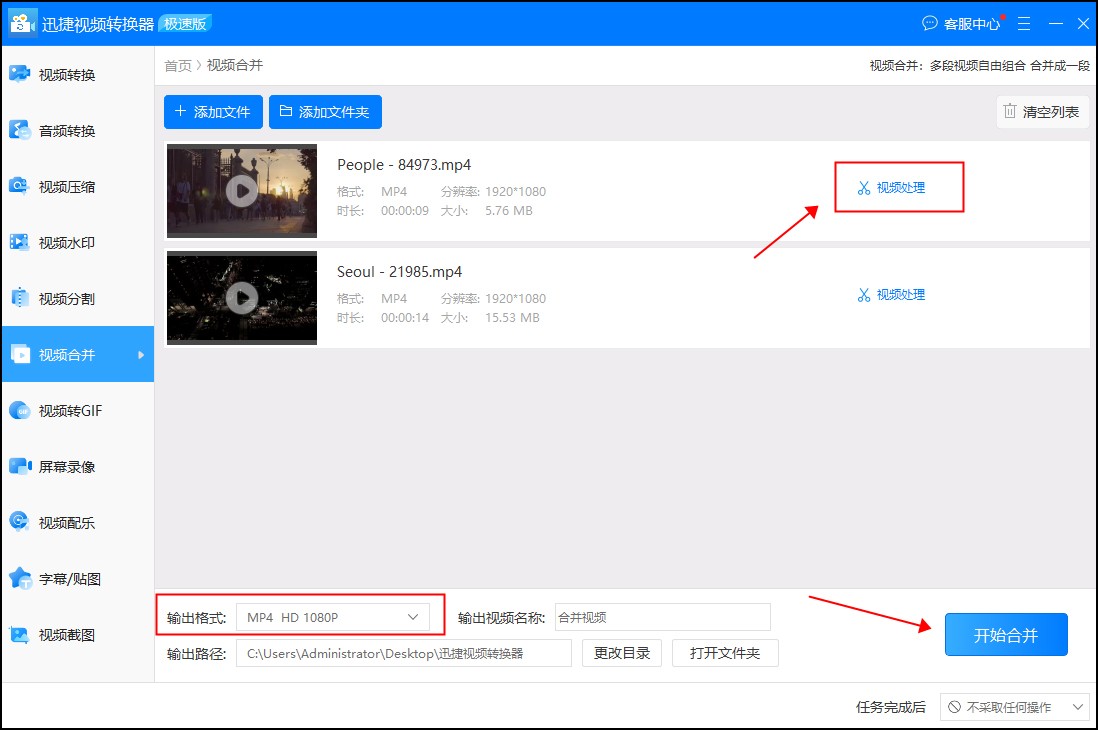Open 客服中心 in the title bar
Image resolution: width=1098 pixels, height=730 pixels.
point(961,23)
